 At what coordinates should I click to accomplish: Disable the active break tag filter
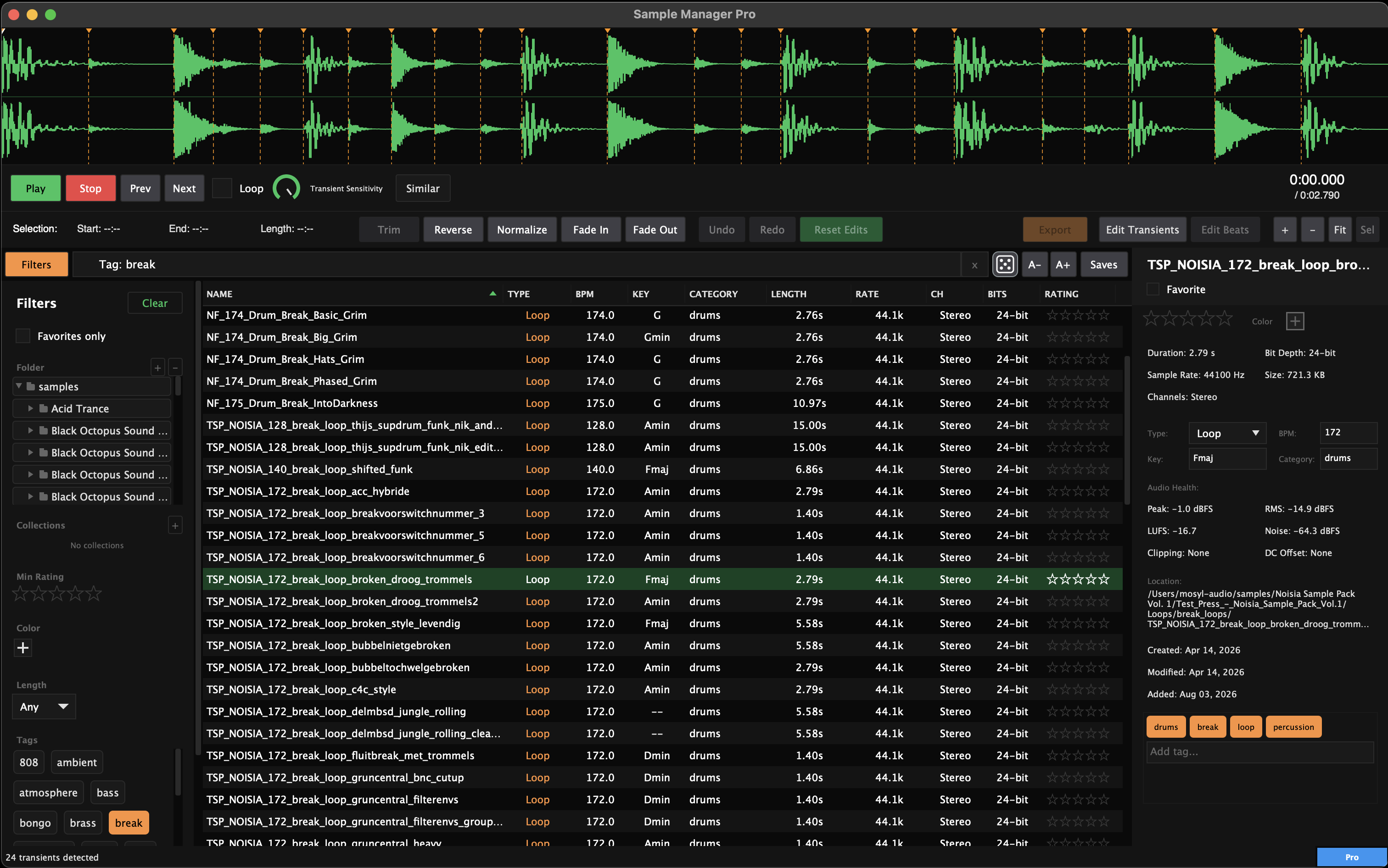point(129,823)
